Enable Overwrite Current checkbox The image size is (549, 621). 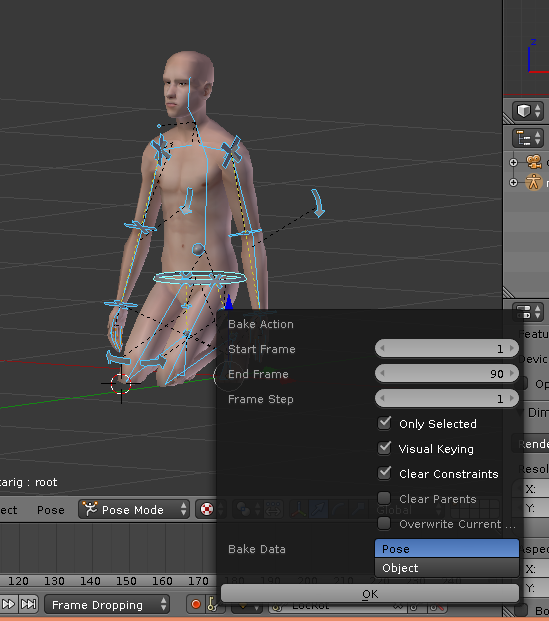(384, 523)
